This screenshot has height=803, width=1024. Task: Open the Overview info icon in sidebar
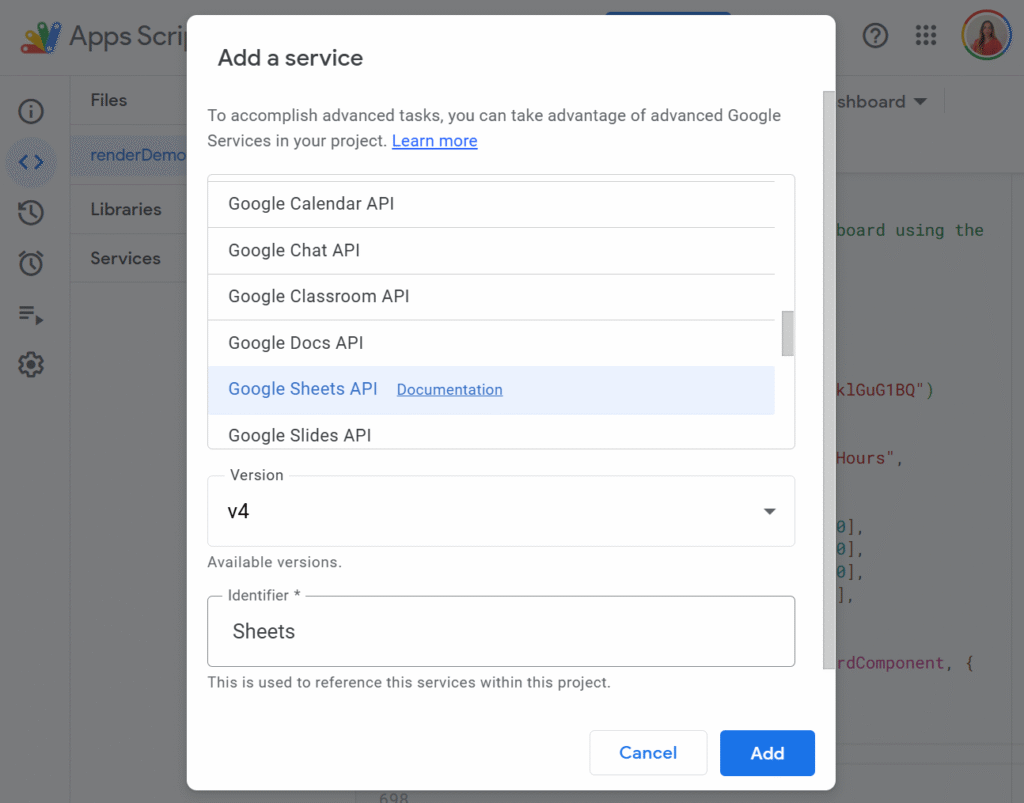[31, 111]
